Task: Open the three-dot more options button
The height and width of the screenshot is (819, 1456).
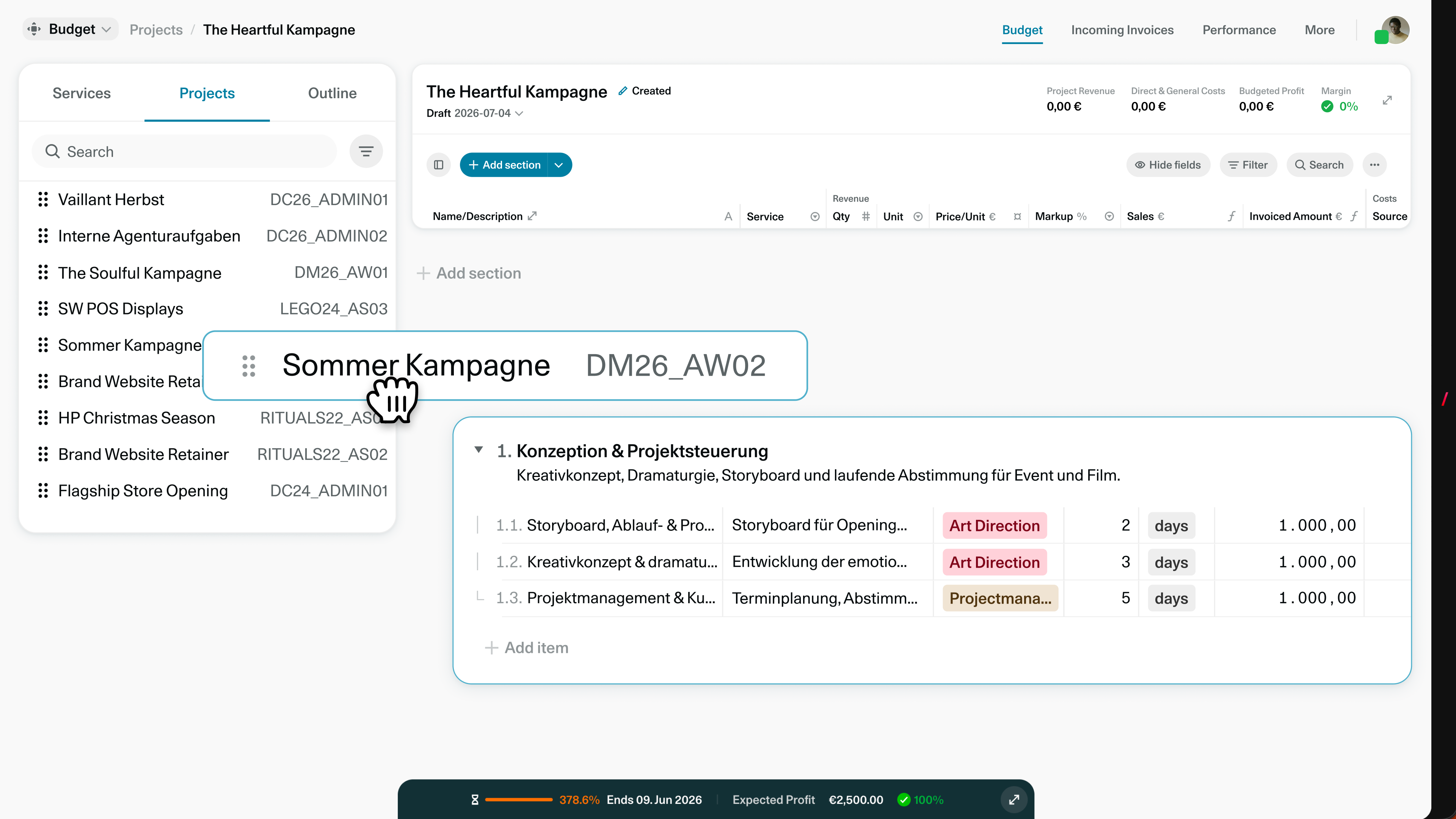Action: [x=1374, y=165]
